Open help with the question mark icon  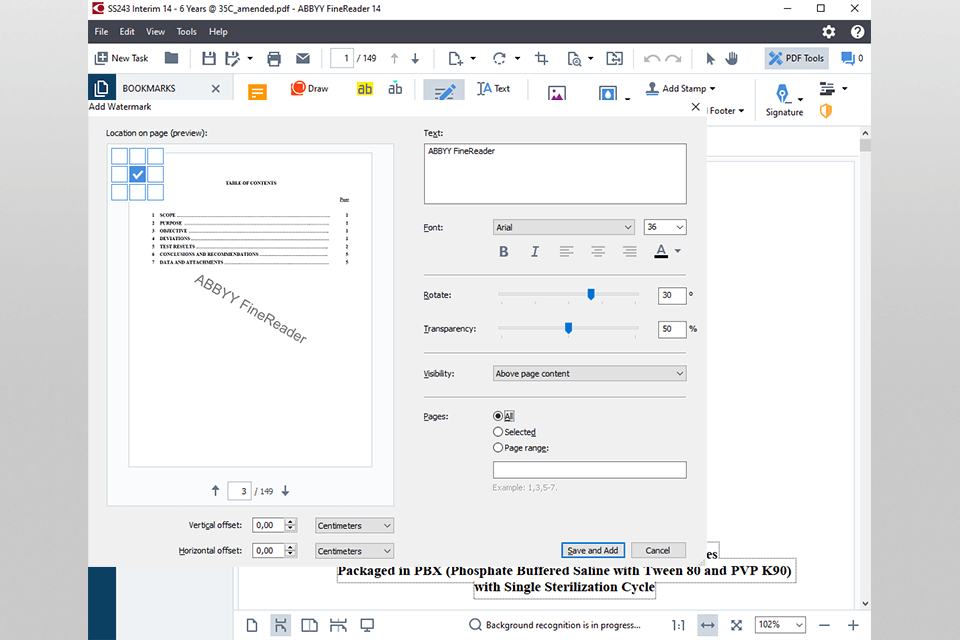(857, 32)
